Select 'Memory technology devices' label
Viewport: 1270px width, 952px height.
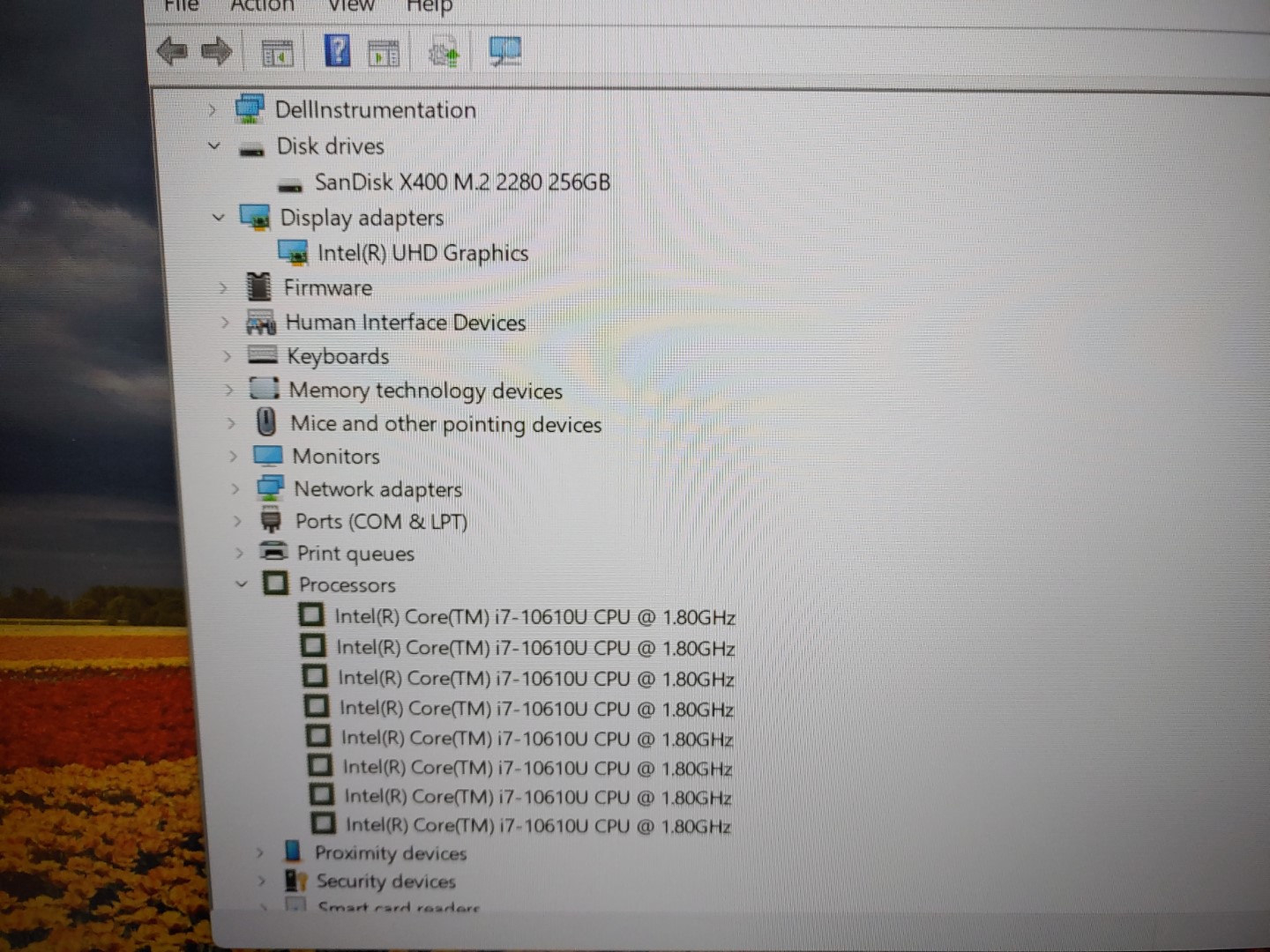pos(425,390)
